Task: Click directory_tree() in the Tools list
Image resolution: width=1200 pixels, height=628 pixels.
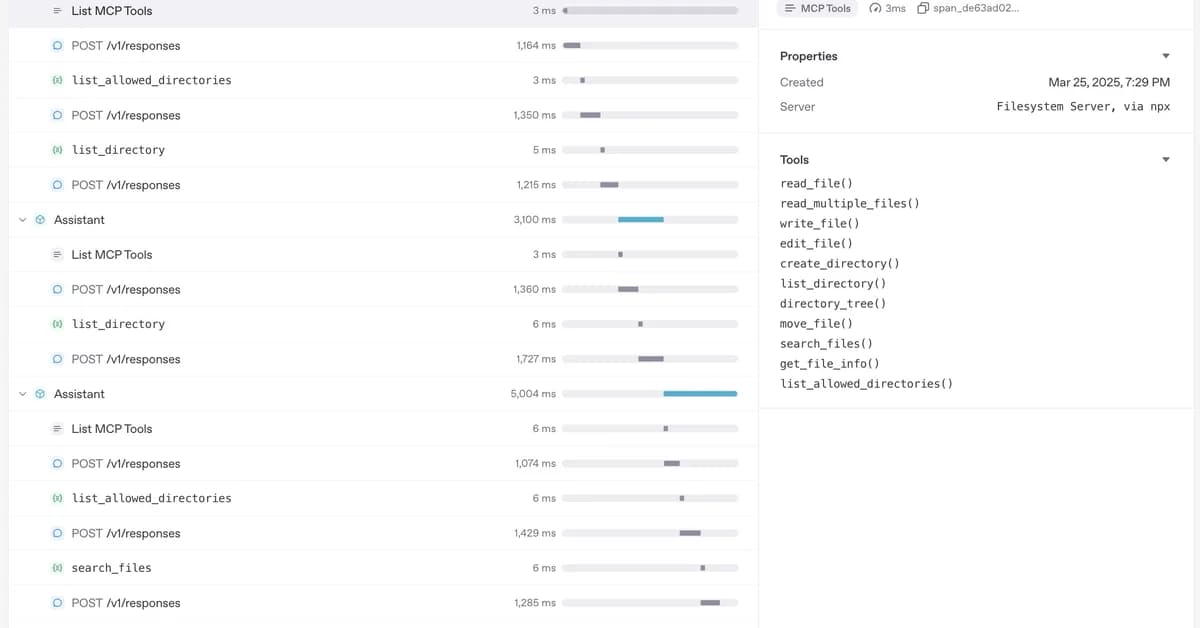Action: point(833,304)
